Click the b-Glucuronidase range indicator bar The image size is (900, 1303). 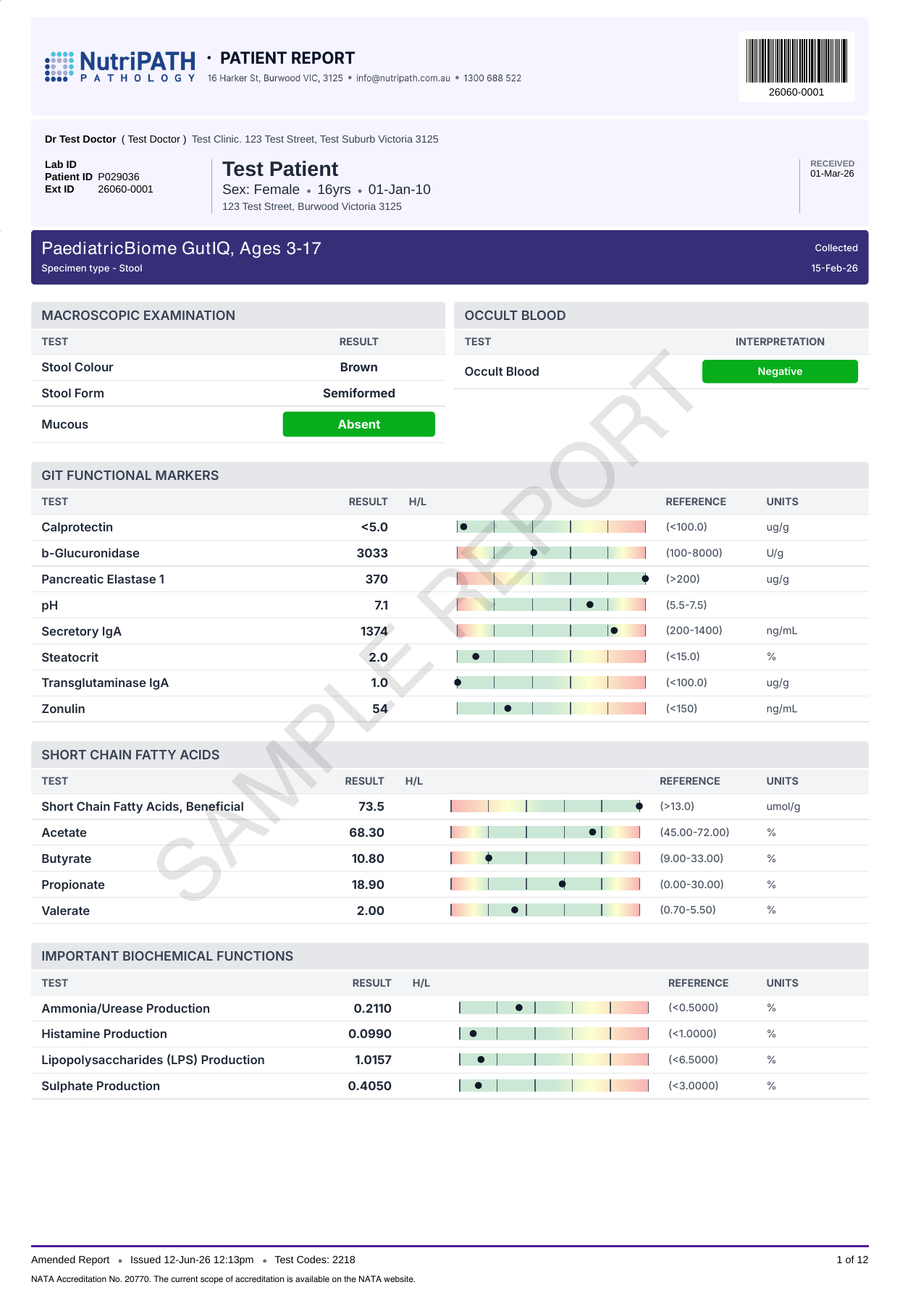click(551, 553)
